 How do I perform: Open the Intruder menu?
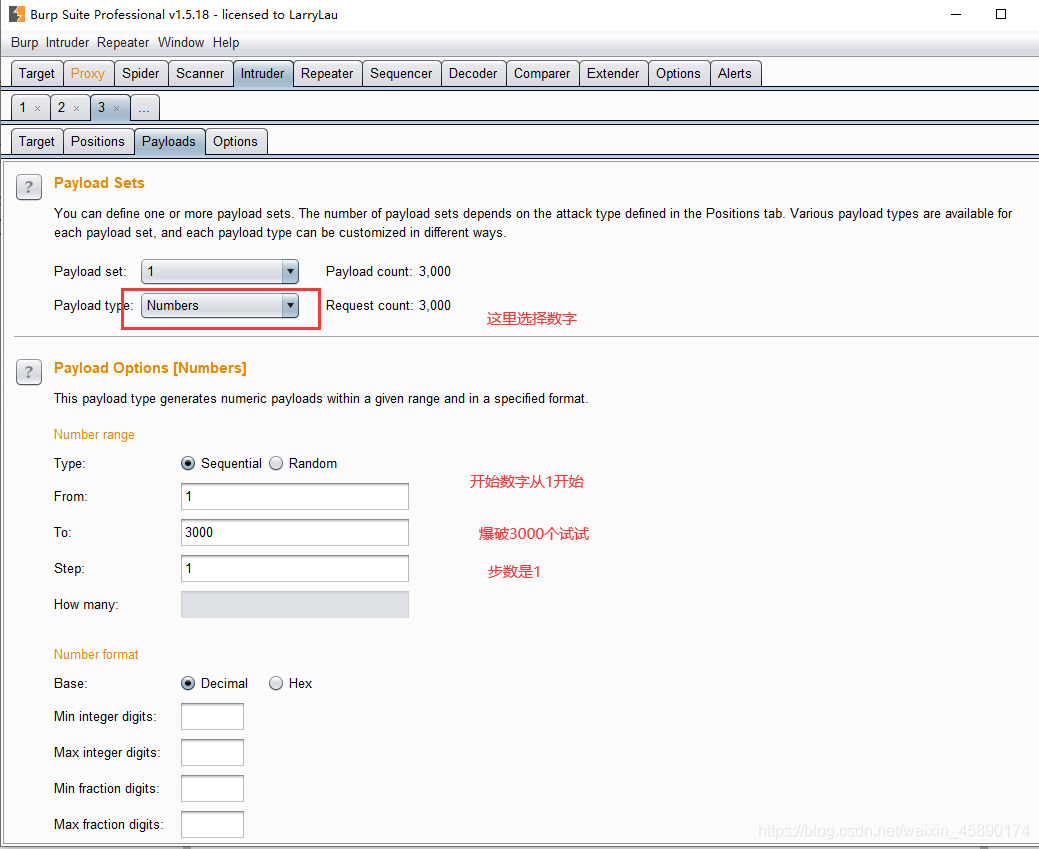pyautogui.click(x=67, y=42)
